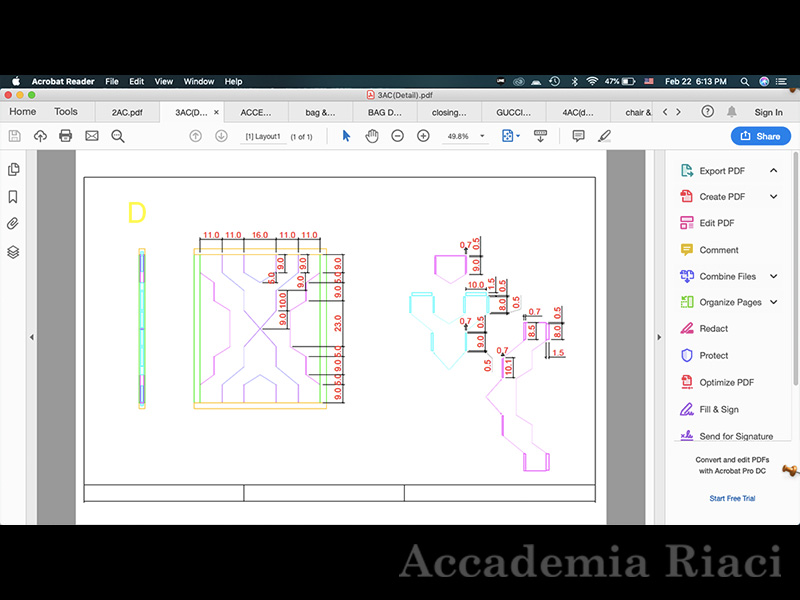Image resolution: width=800 pixels, height=600 pixels.
Task: Select the arrow selection tool
Action: (346, 136)
